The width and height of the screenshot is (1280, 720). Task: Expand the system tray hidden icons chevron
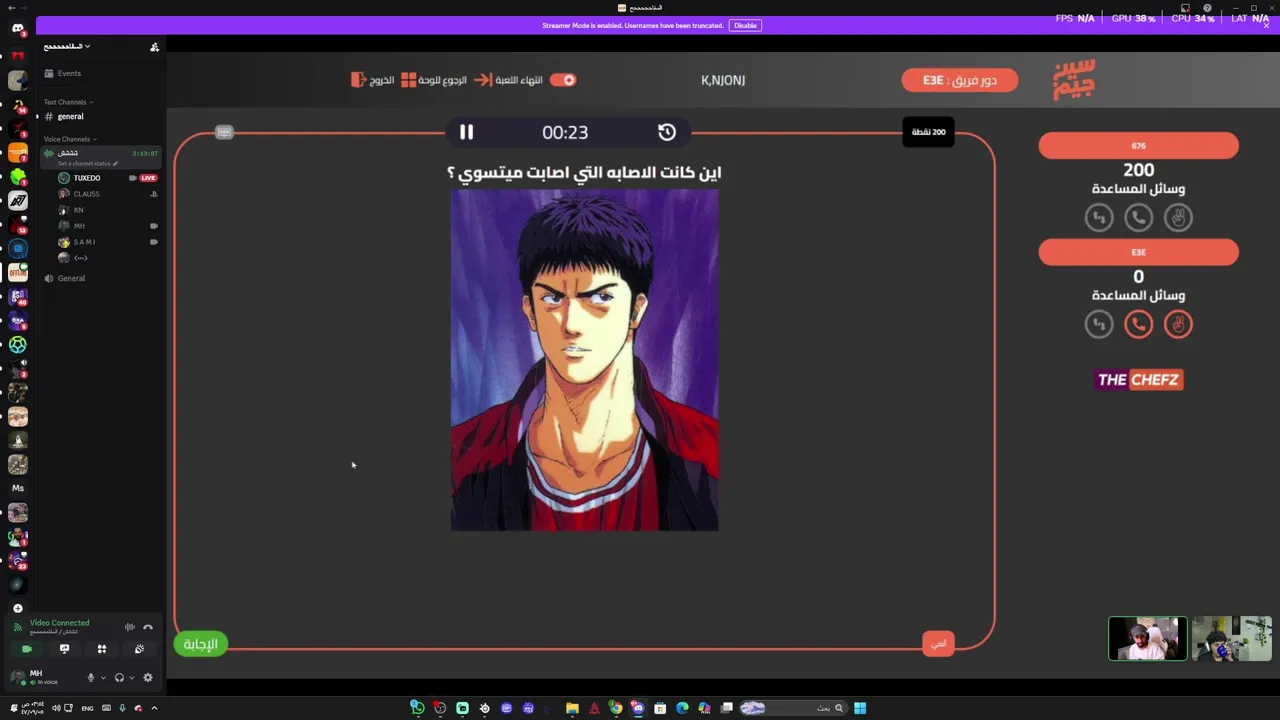[154, 708]
